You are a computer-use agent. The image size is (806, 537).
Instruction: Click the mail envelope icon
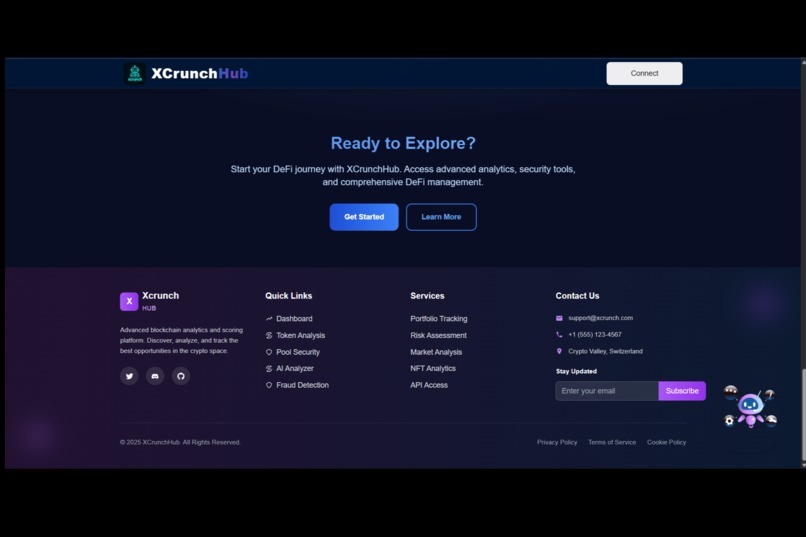[559, 318]
